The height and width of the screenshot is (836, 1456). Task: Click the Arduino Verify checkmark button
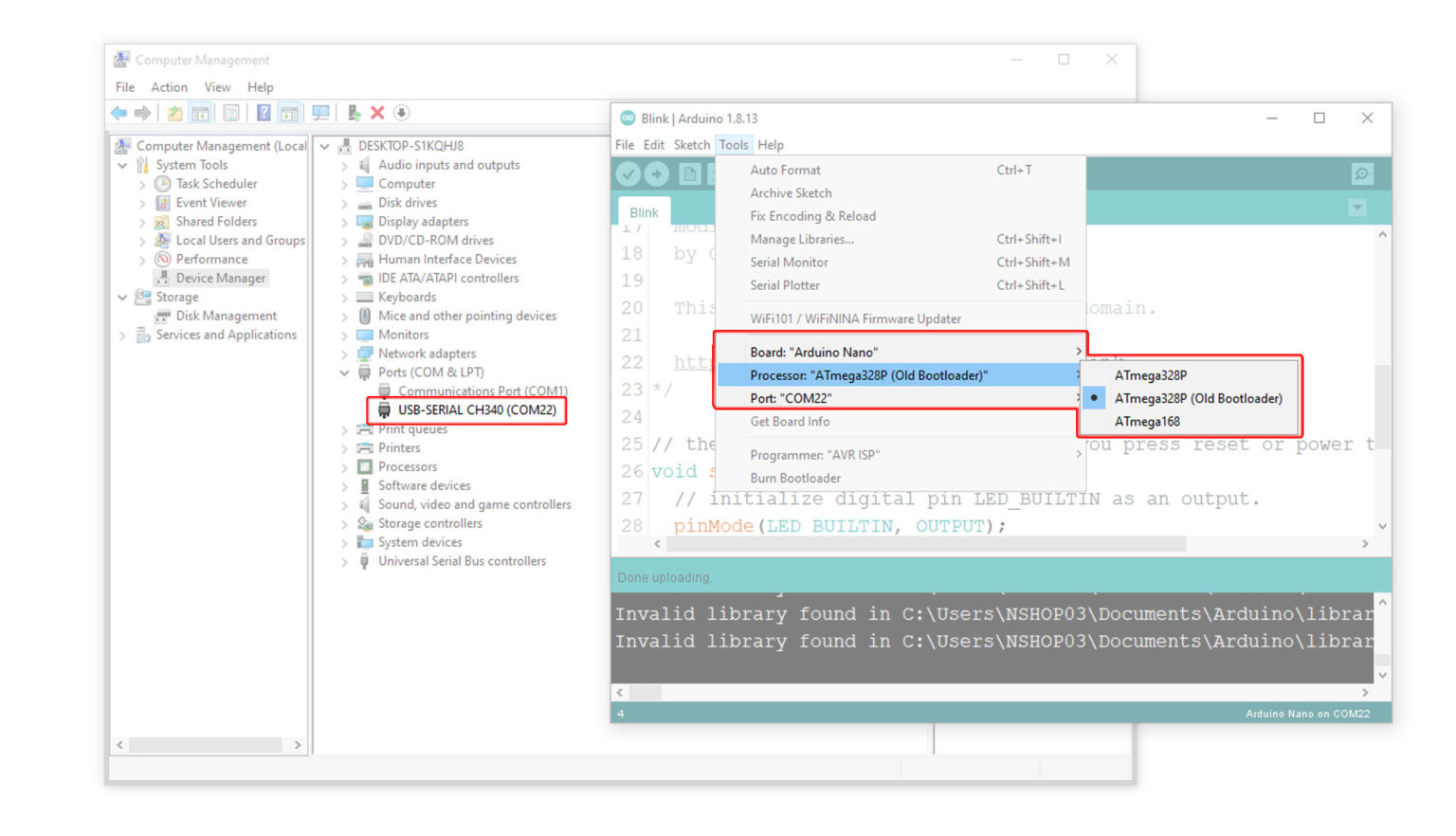[628, 174]
